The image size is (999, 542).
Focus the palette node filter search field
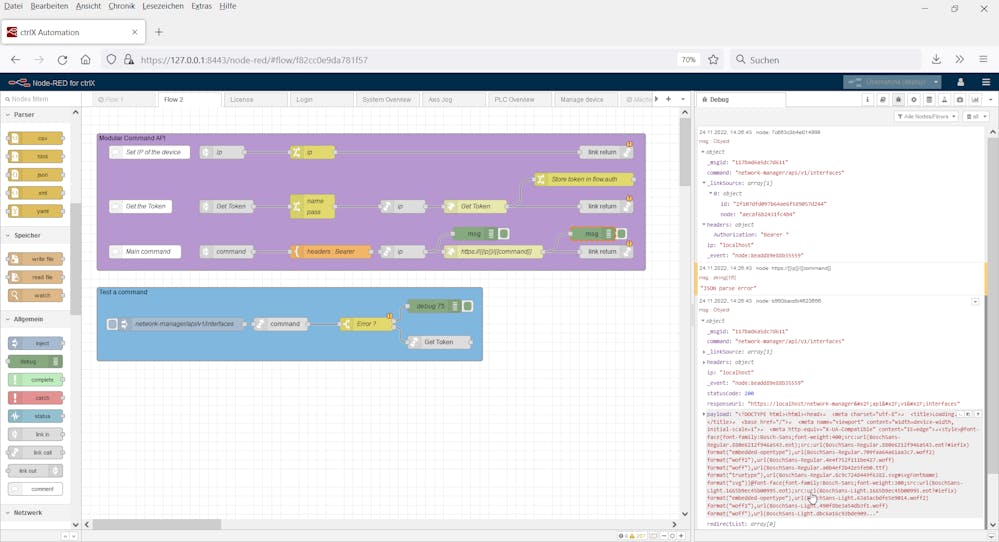[x=40, y=99]
